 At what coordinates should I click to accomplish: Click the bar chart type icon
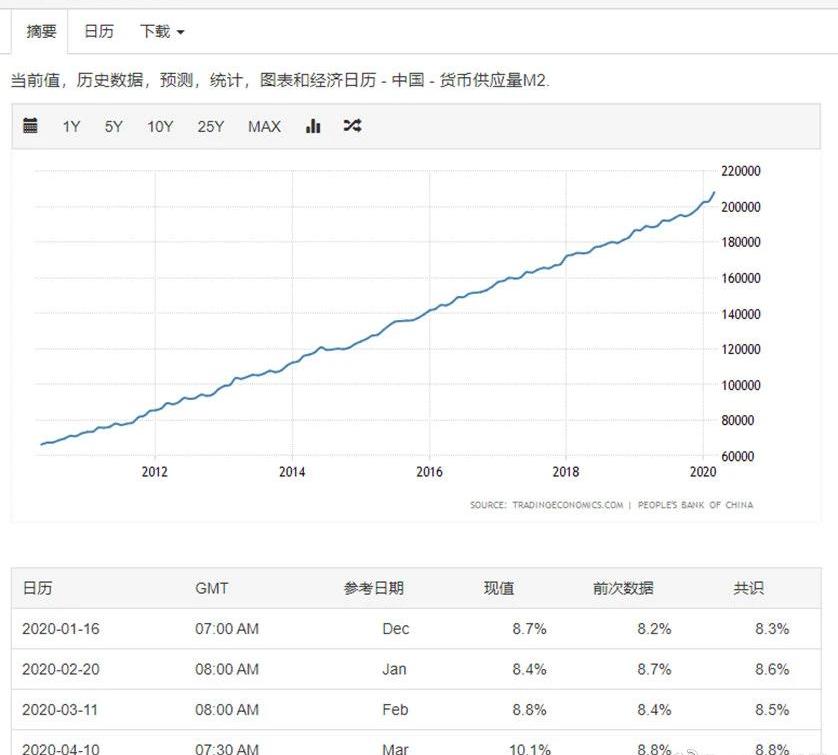coord(313,126)
